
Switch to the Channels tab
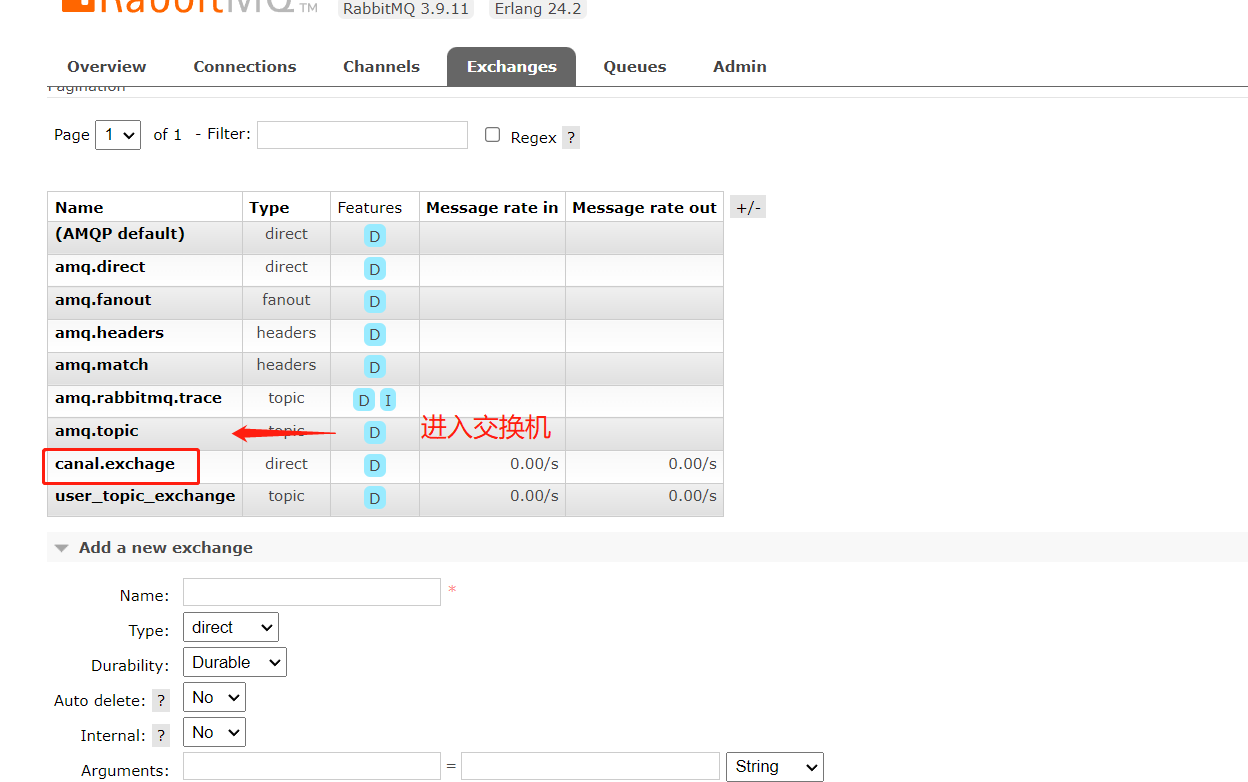point(381,67)
